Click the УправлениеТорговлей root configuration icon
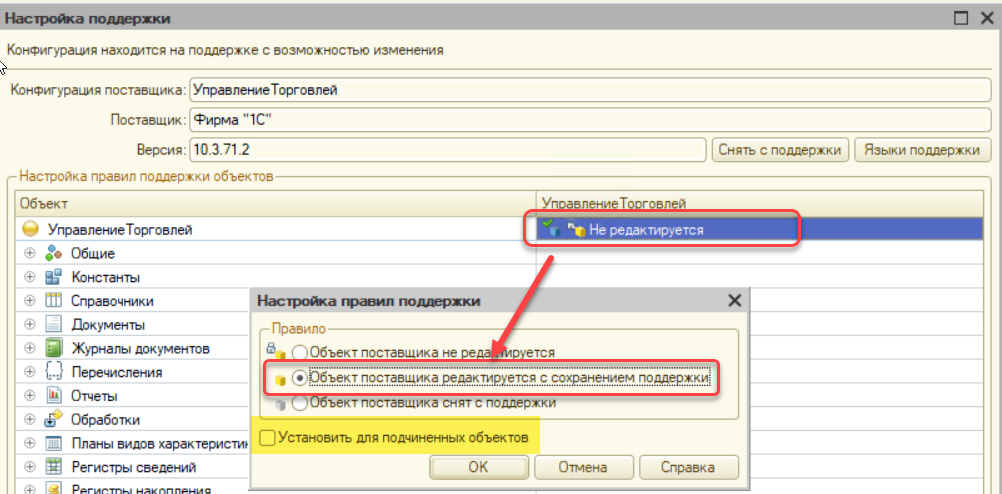Image resolution: width=1002 pixels, height=494 pixels. tap(29, 229)
